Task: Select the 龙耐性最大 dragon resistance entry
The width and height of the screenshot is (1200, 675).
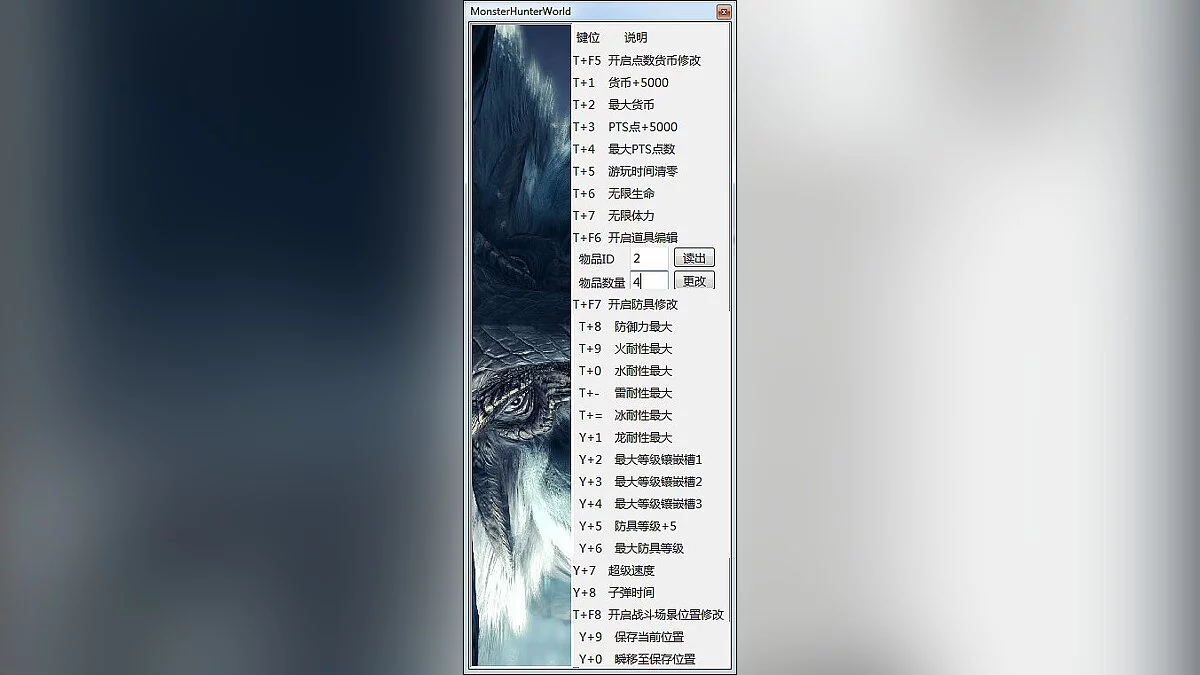Action: pyautogui.click(x=636, y=437)
